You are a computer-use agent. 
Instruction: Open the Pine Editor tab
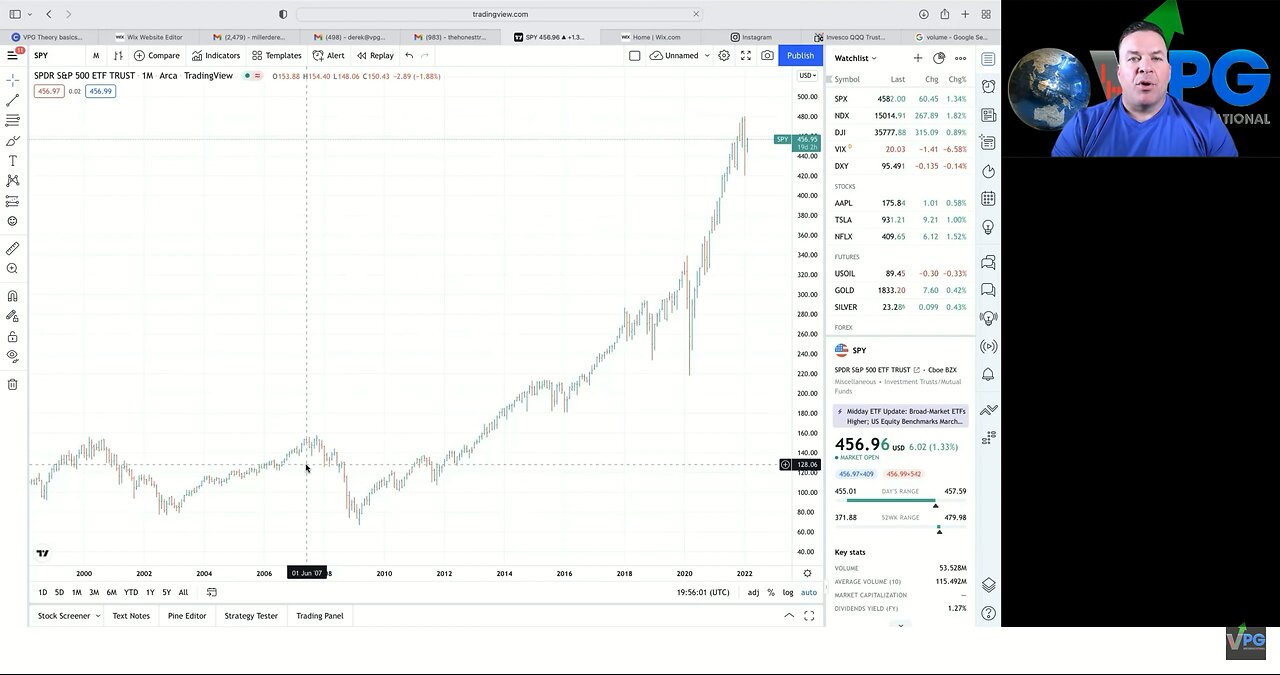[x=187, y=616]
